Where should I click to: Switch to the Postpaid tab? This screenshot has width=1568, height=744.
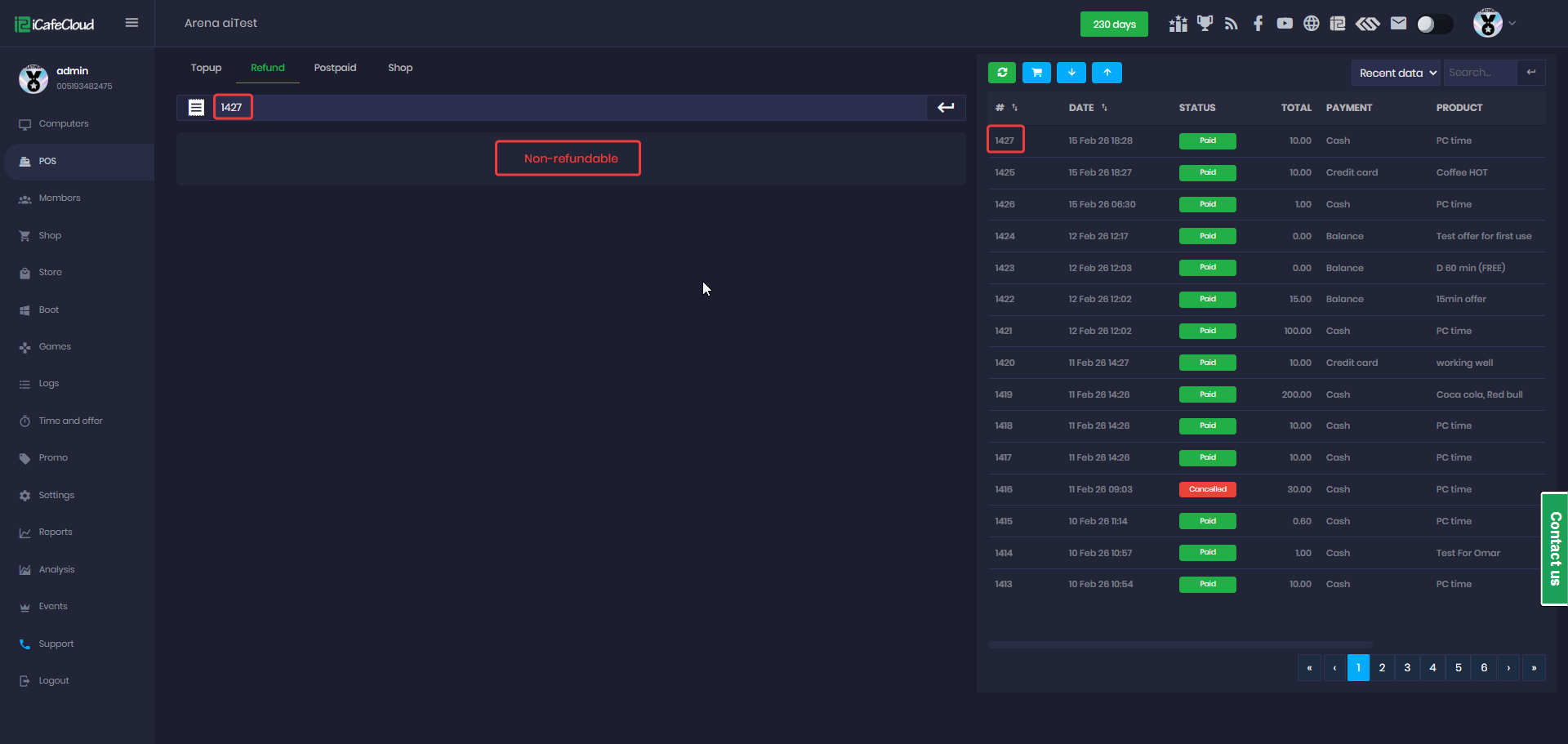[x=335, y=68]
